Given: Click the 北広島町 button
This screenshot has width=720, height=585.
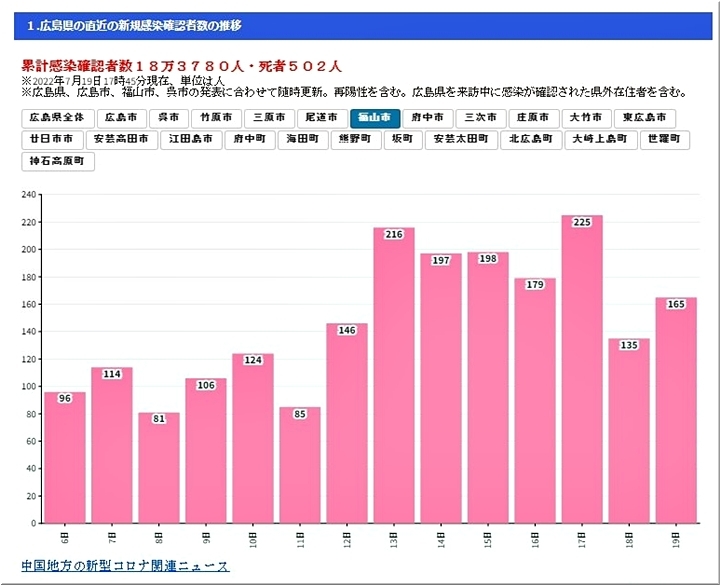Looking at the screenshot, I should [531, 140].
